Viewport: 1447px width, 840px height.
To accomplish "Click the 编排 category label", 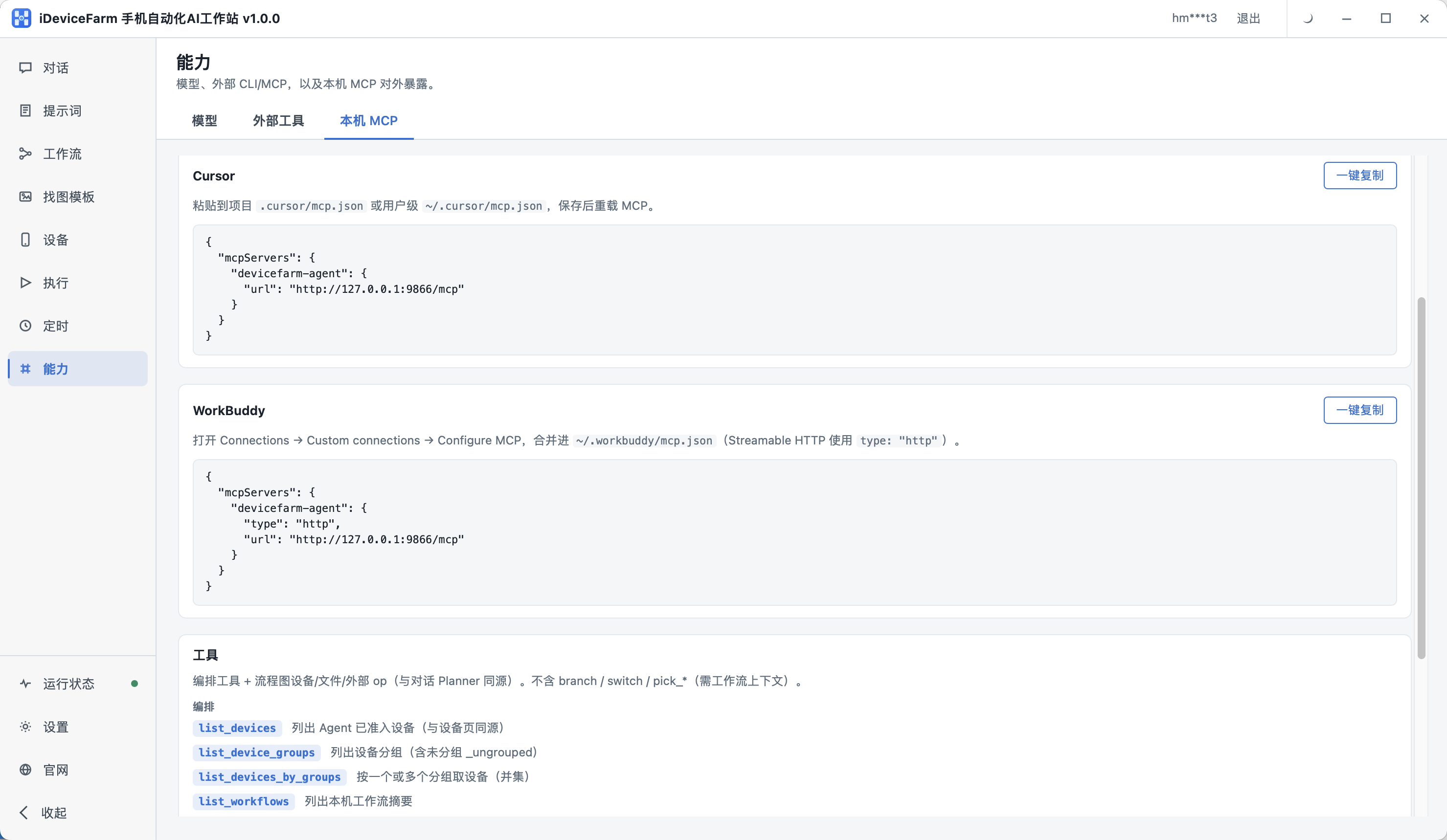I will (x=203, y=707).
